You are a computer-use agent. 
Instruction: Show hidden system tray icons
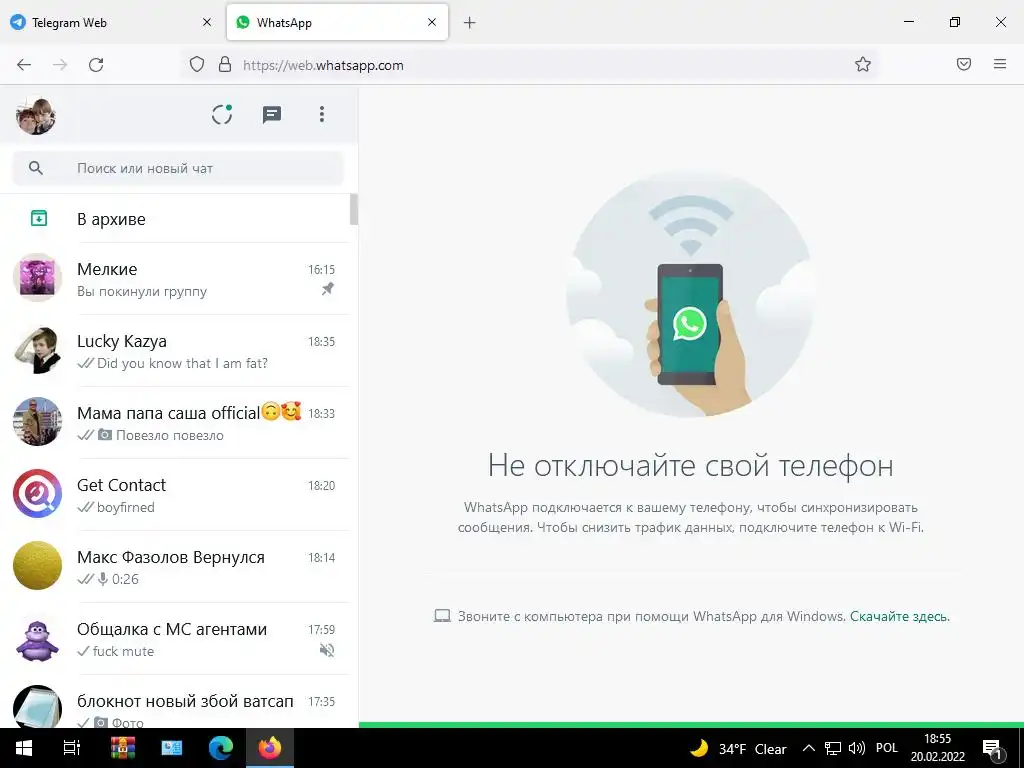pyautogui.click(x=808, y=748)
